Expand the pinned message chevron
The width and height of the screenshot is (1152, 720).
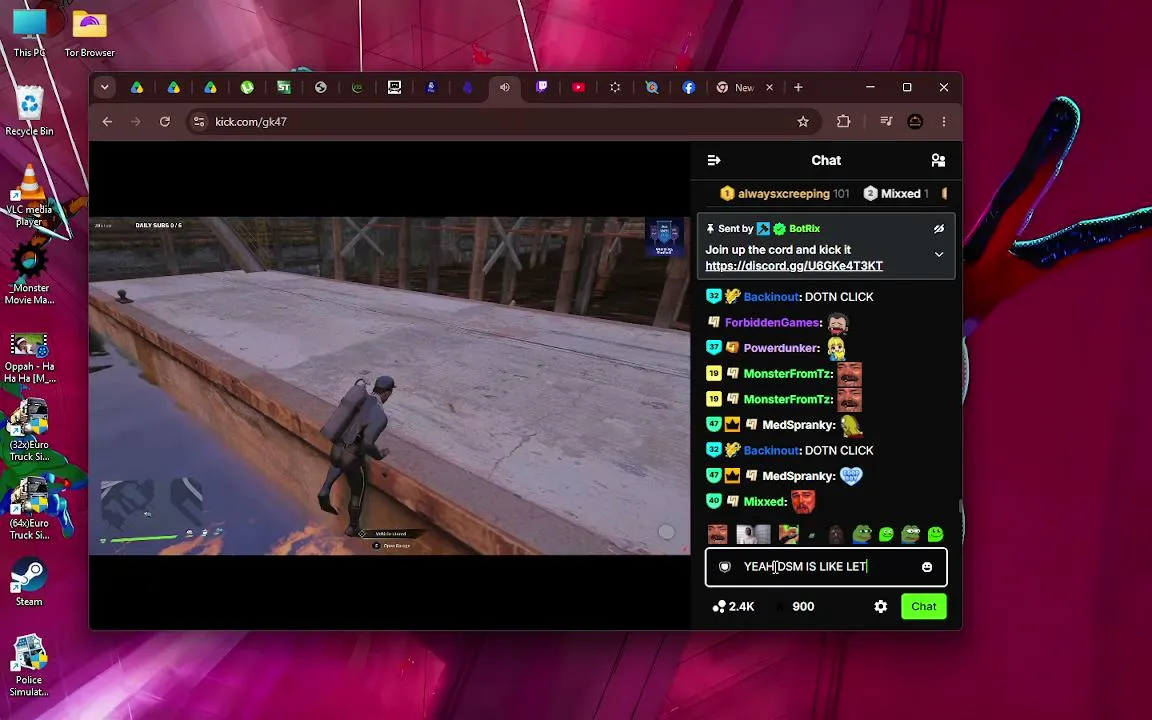[939, 254]
